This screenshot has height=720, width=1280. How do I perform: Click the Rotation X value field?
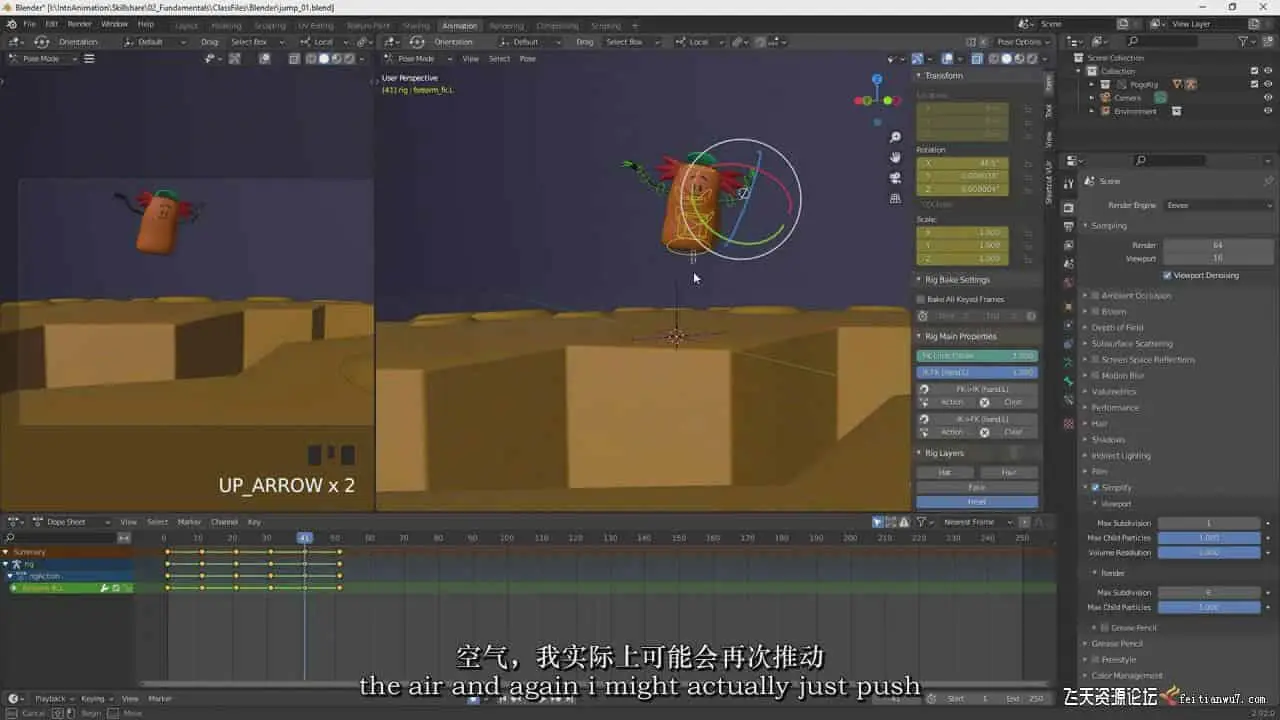962,163
